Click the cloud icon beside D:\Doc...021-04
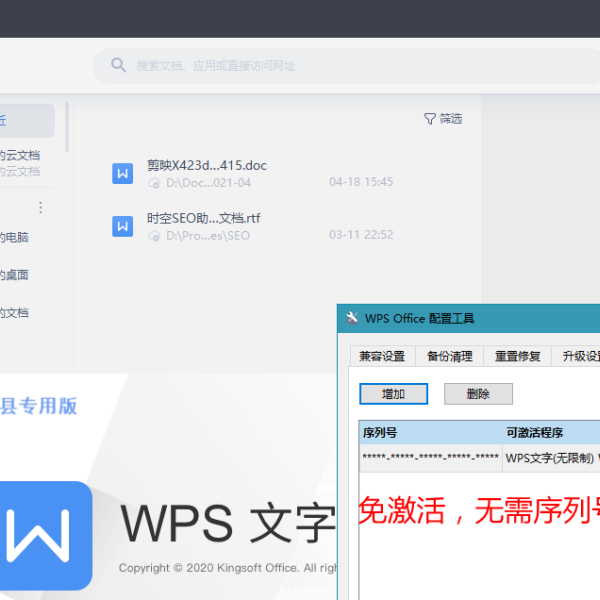 154,183
